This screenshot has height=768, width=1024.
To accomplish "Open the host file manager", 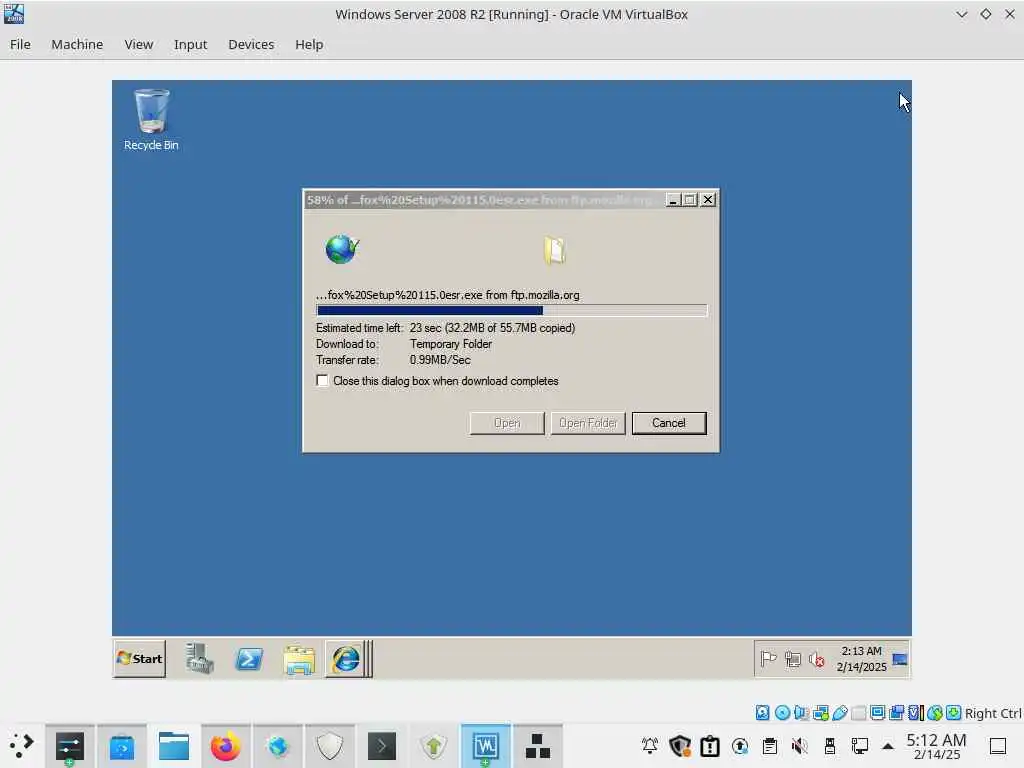I will point(174,746).
